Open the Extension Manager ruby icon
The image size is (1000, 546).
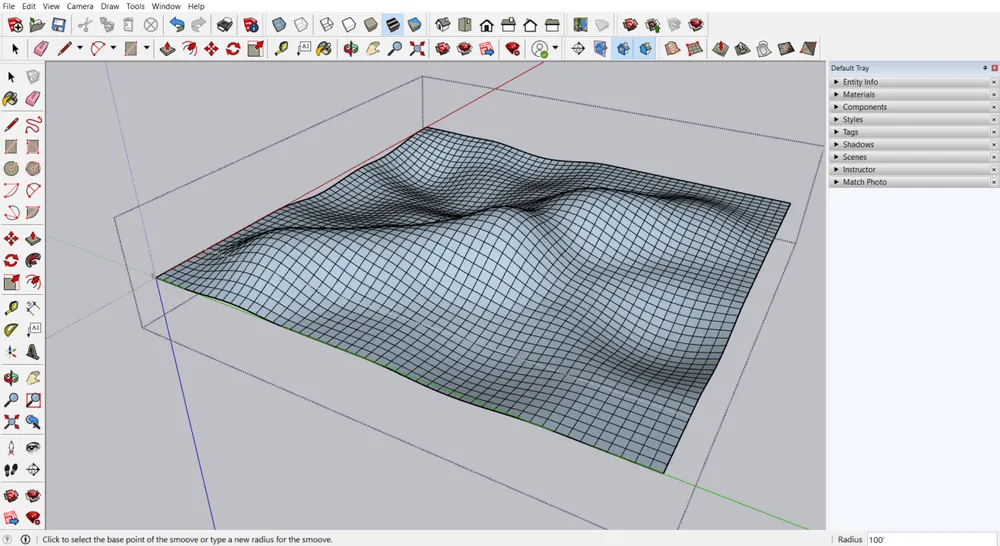click(513, 48)
